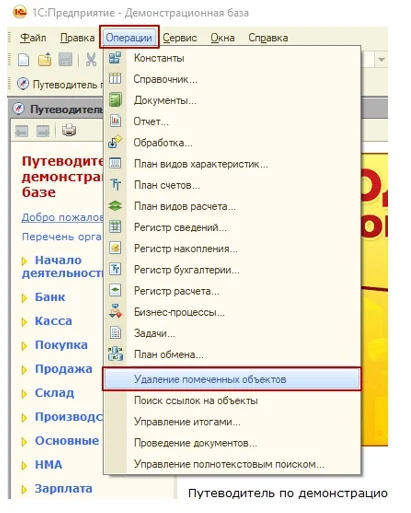Open the toolbar dropdown arrow at right

point(381,60)
